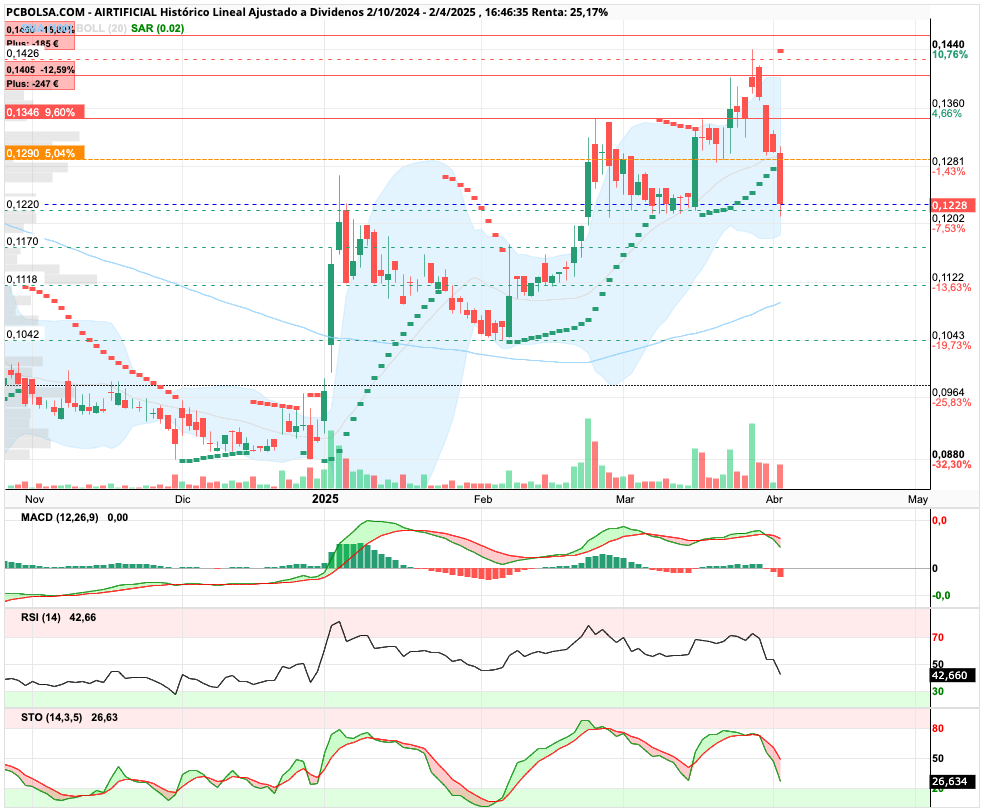Screen dimensions: 984x812
Task: Select the STO (14,3,5) indicator label
Action: click(51, 717)
